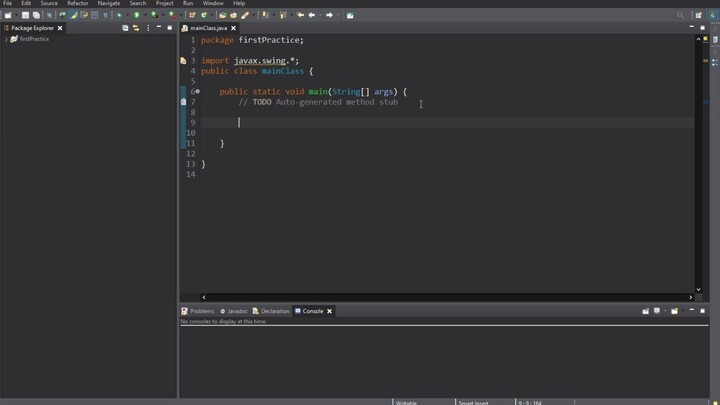The image size is (720, 405).
Task: Open the Project menu
Action: pyautogui.click(x=164, y=3)
